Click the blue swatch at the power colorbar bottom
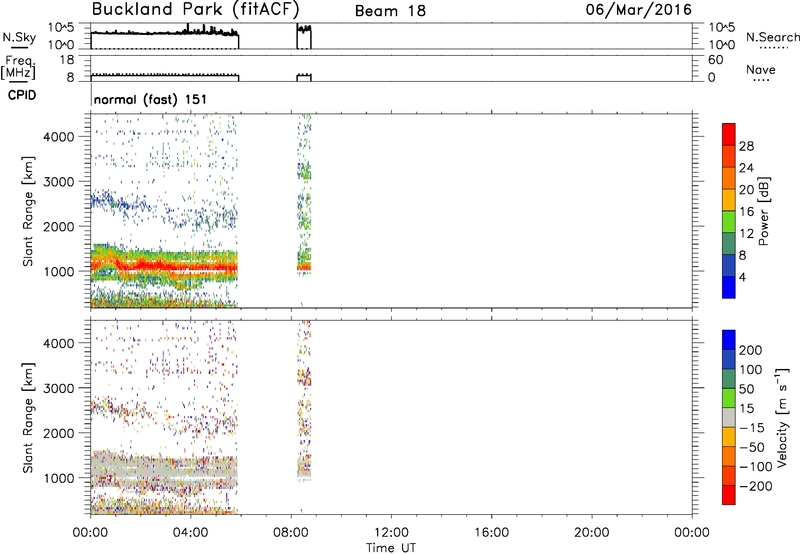The height and width of the screenshot is (554, 800). click(x=729, y=287)
